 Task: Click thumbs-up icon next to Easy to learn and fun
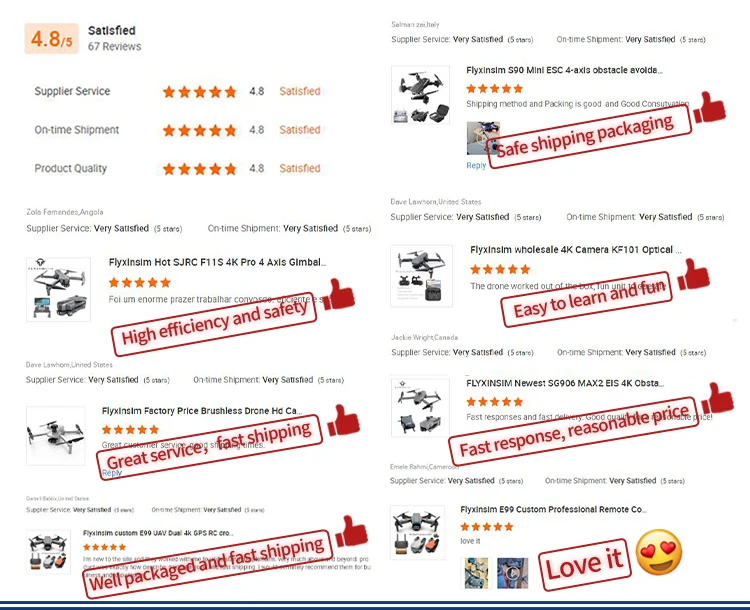pos(694,274)
